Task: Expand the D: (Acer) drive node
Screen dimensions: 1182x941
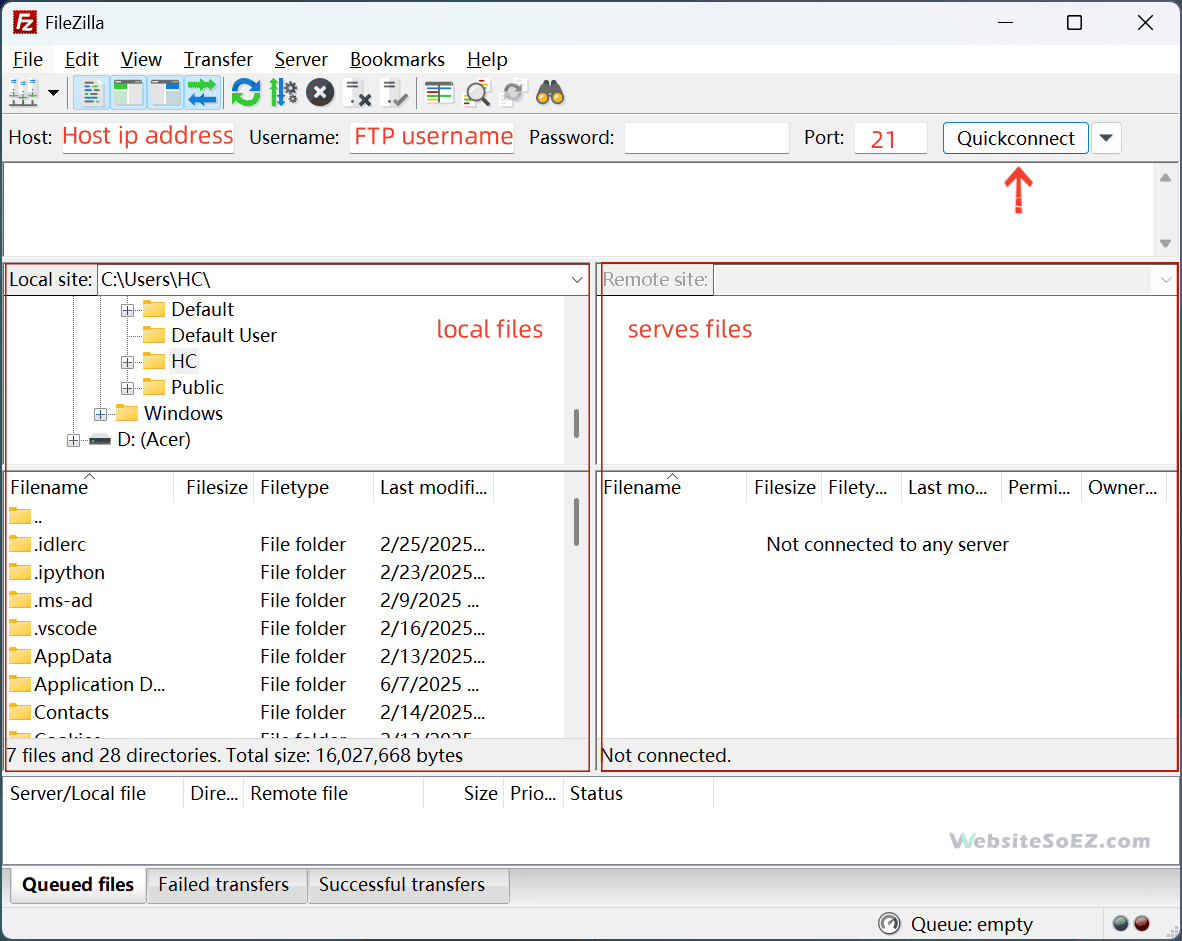Action: pyautogui.click(x=73, y=440)
